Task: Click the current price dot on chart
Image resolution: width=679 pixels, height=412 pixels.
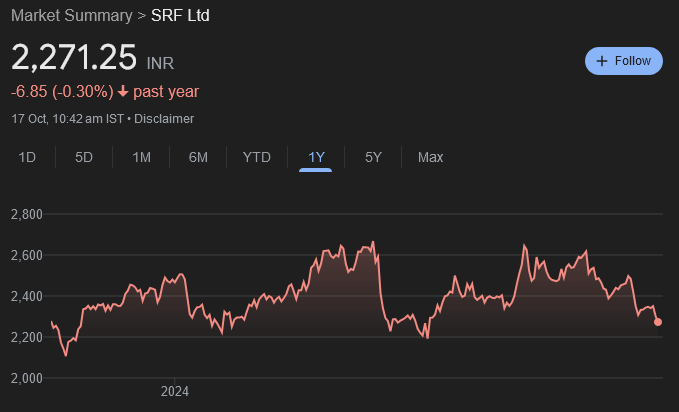Action: pos(658,322)
